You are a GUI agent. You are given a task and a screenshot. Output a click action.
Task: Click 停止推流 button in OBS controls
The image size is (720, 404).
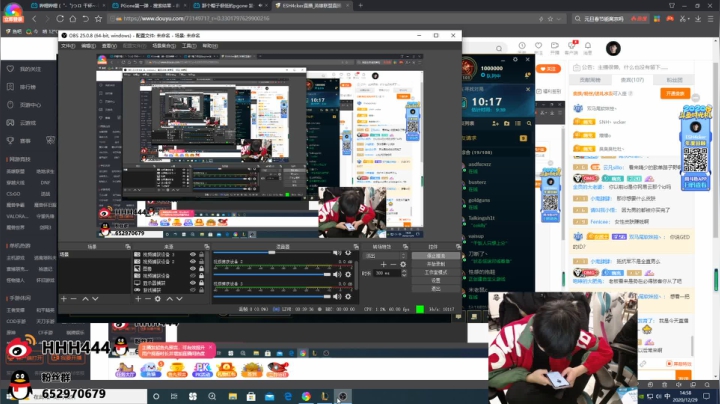pos(436,256)
